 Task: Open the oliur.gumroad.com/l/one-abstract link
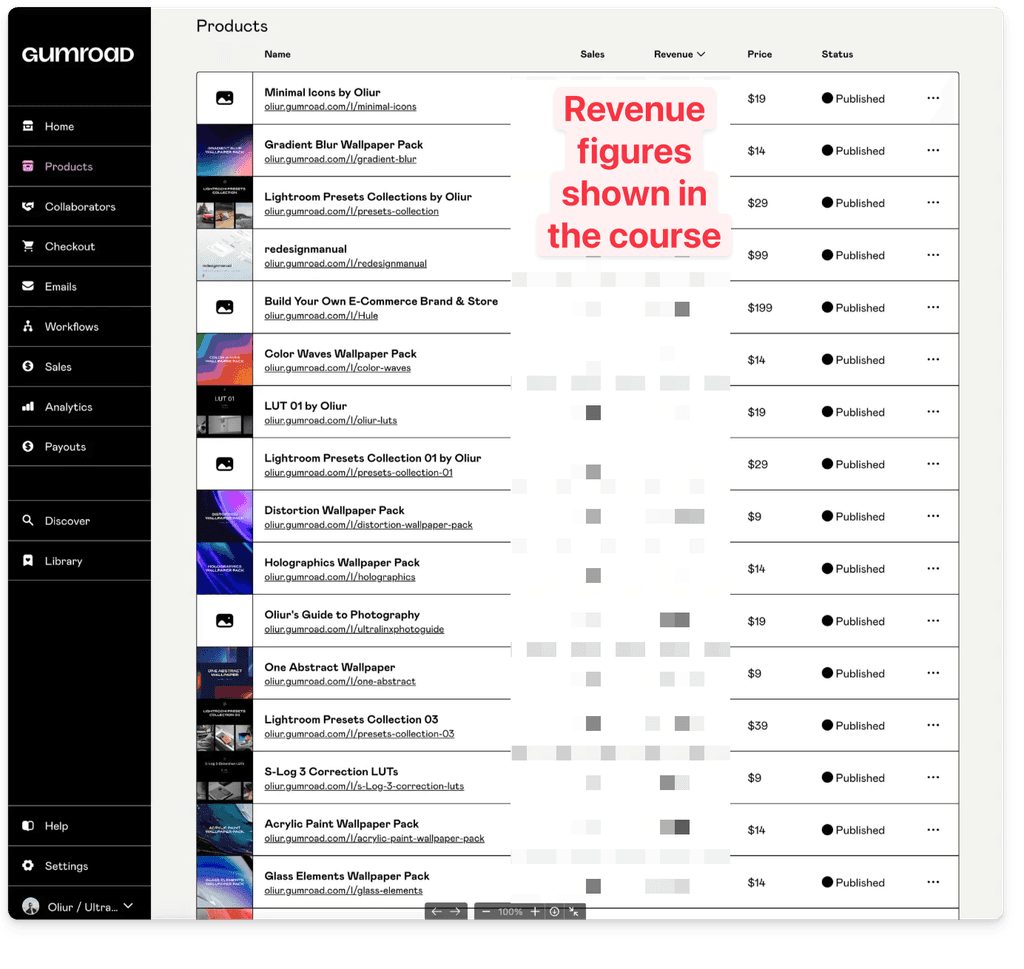340,681
